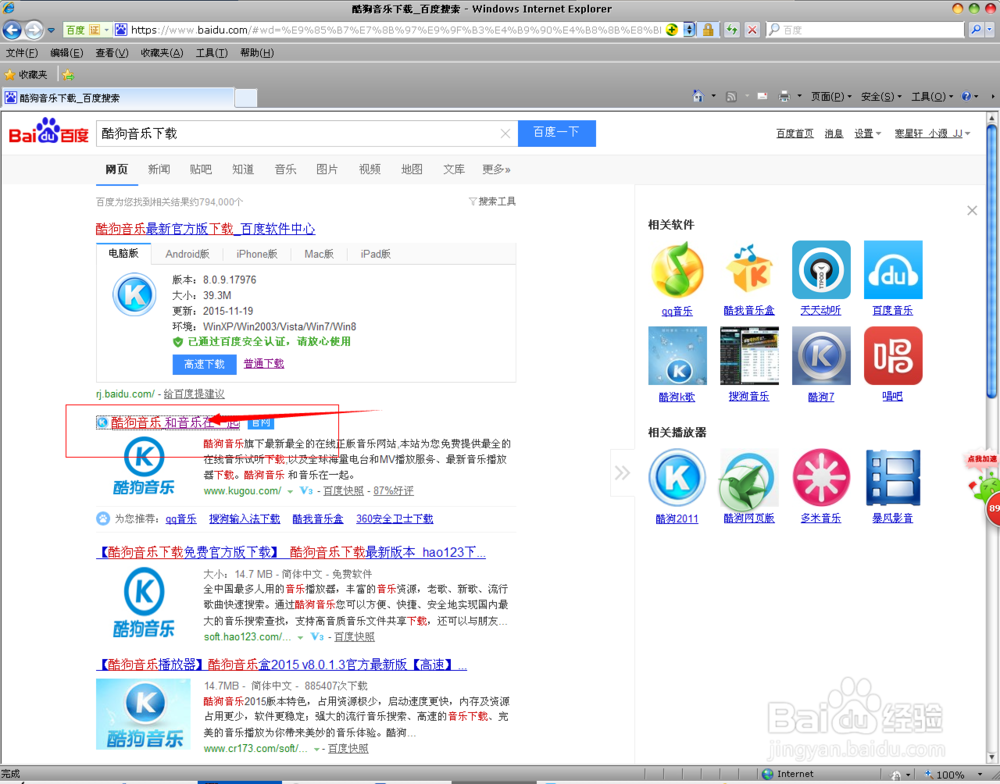Open the 唱吧 red app icon
The width and height of the screenshot is (1000, 784).
pos(892,356)
